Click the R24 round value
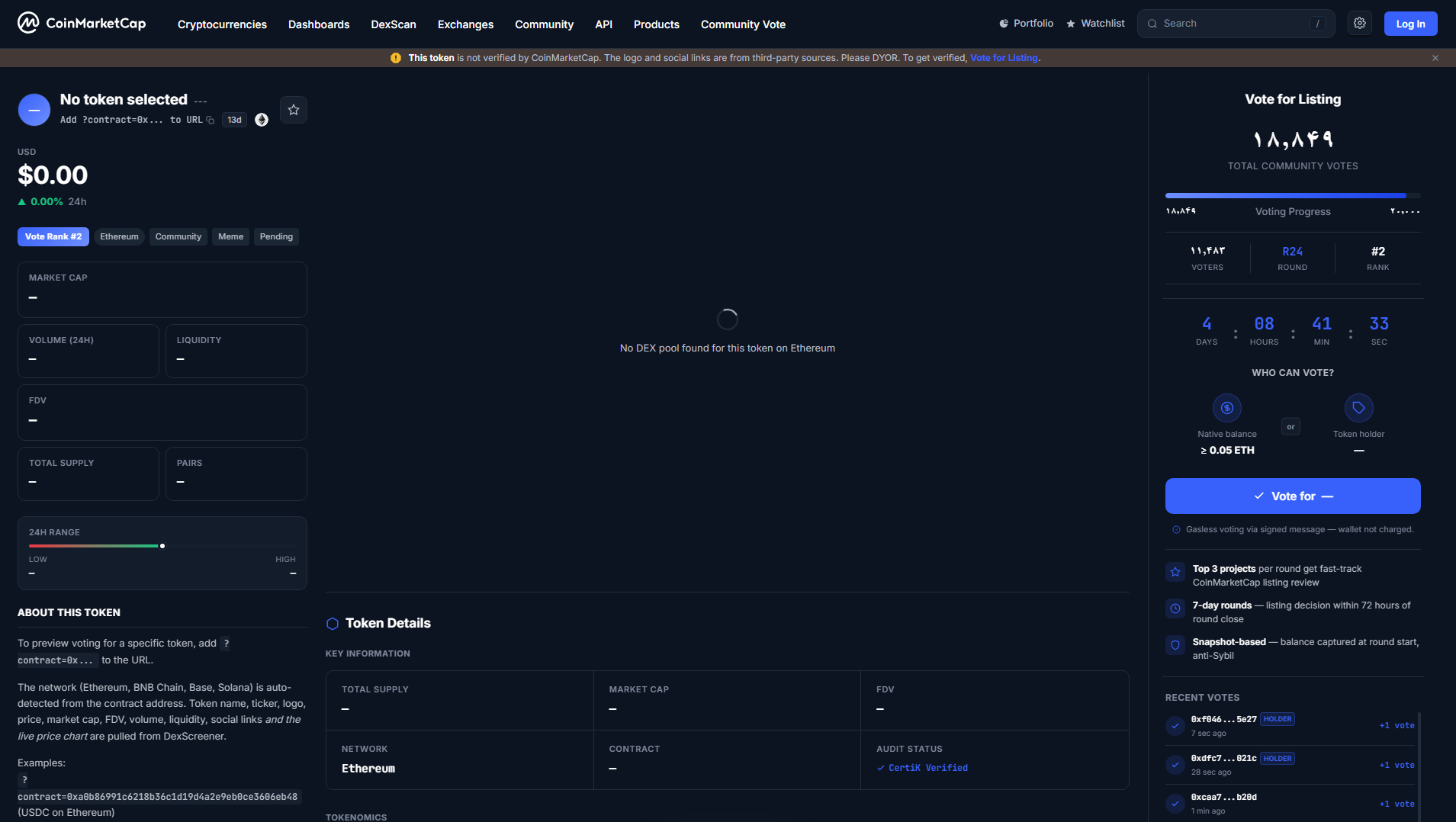 (x=1293, y=252)
